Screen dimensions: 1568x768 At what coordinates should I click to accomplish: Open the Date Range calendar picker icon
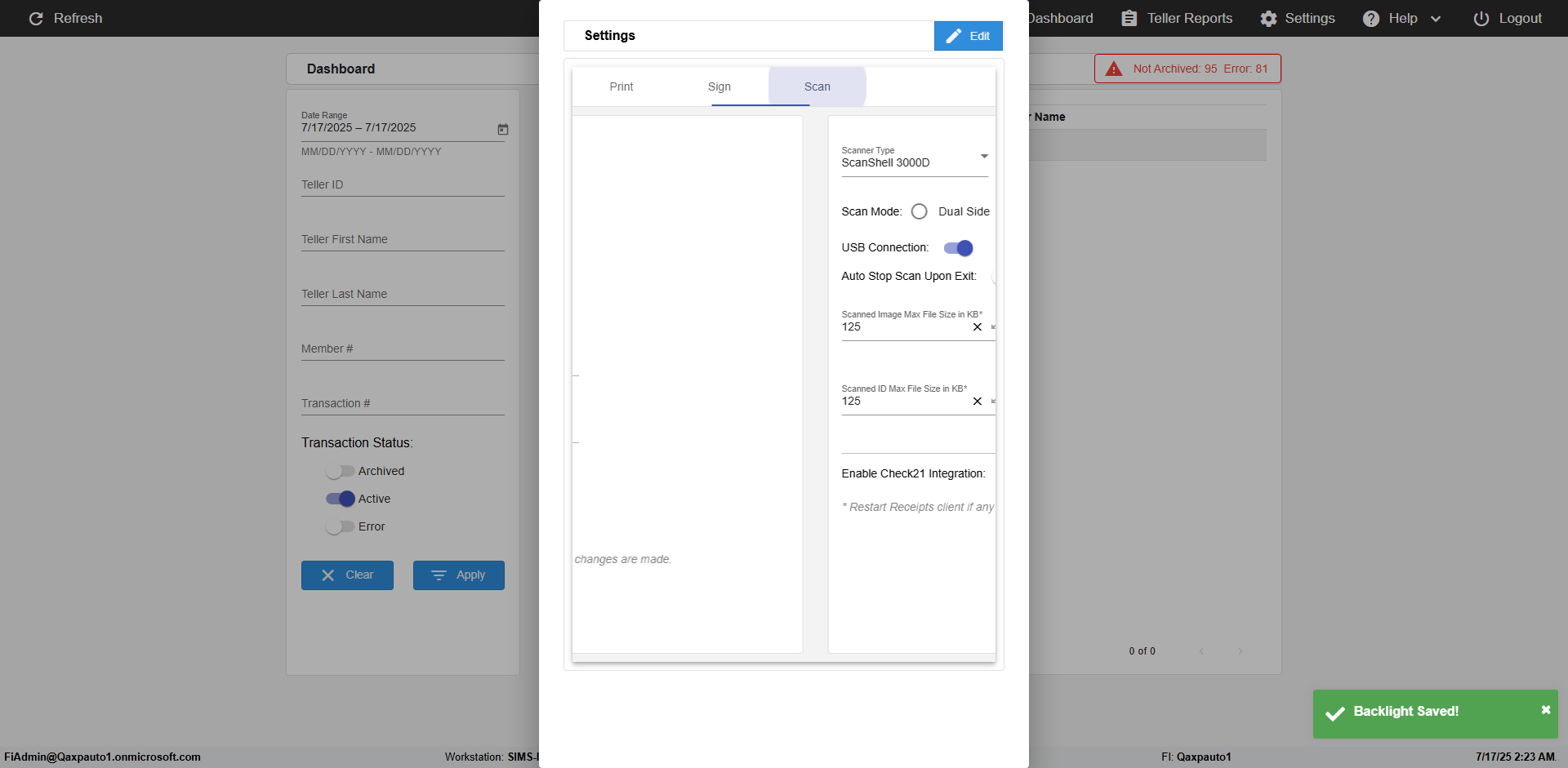pyautogui.click(x=503, y=129)
